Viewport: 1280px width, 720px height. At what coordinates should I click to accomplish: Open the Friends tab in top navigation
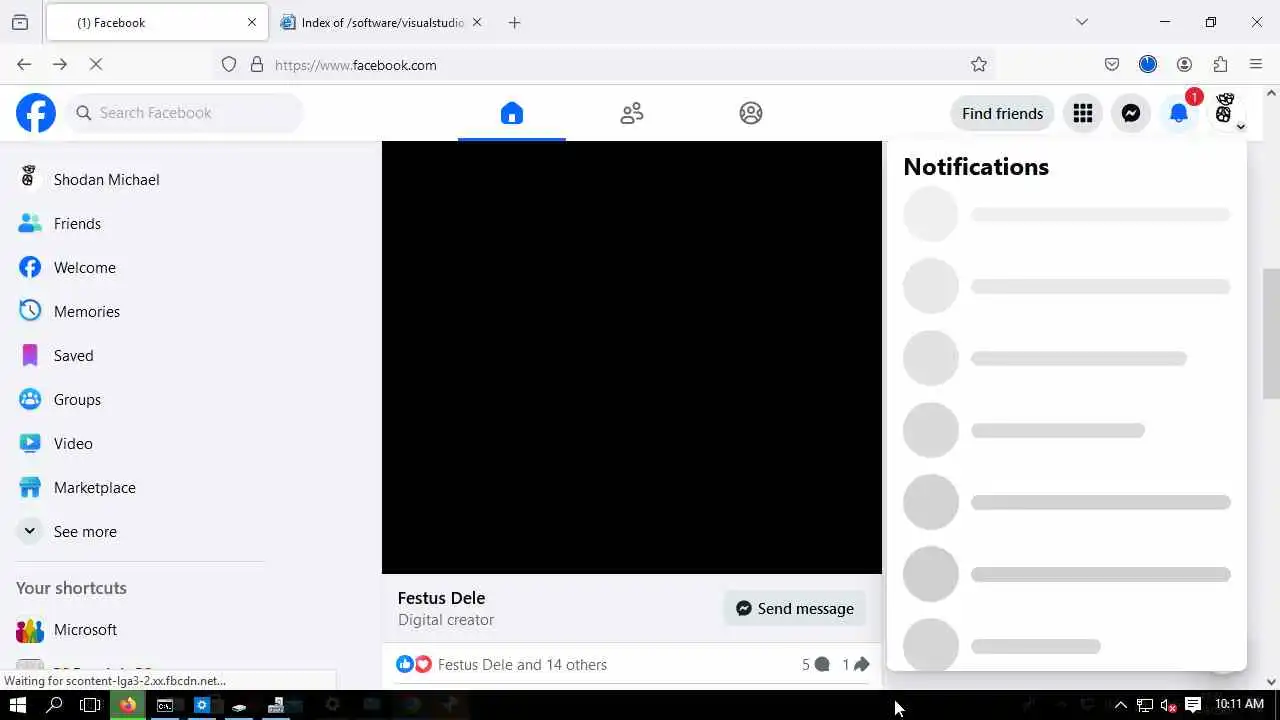pos(632,113)
